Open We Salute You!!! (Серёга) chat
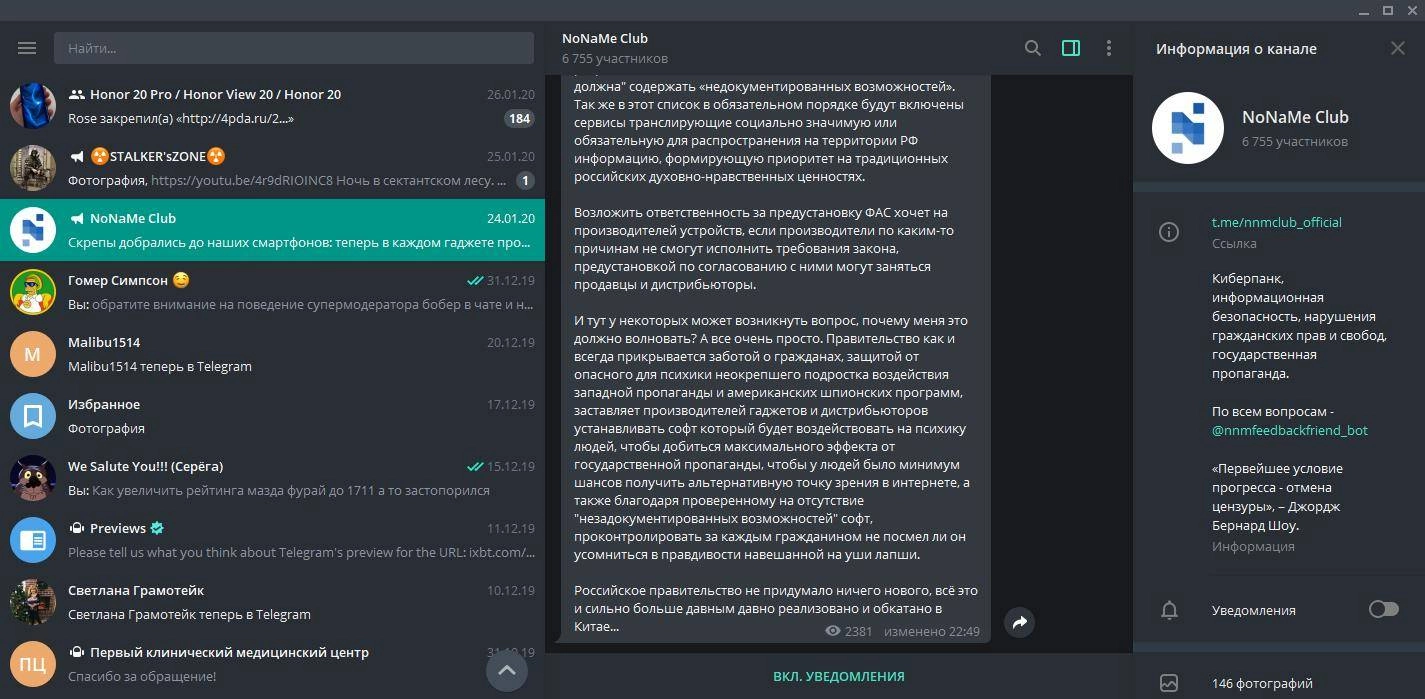The width and height of the screenshot is (1425, 699). [x=272, y=478]
